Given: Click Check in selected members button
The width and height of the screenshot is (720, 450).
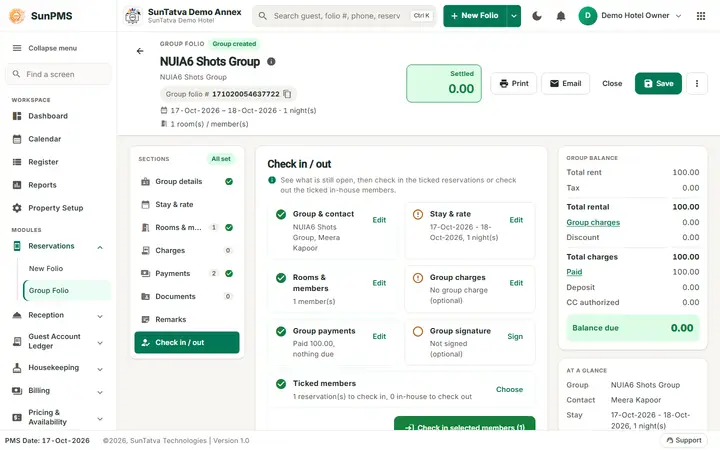Looking at the screenshot, I should tap(464, 425).
